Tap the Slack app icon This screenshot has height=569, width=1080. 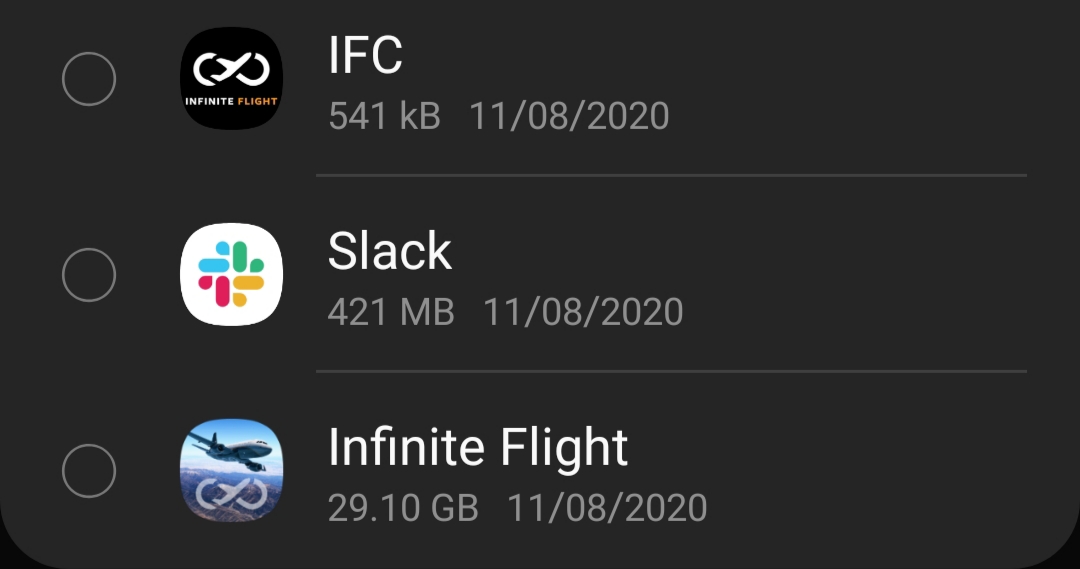tap(231, 273)
